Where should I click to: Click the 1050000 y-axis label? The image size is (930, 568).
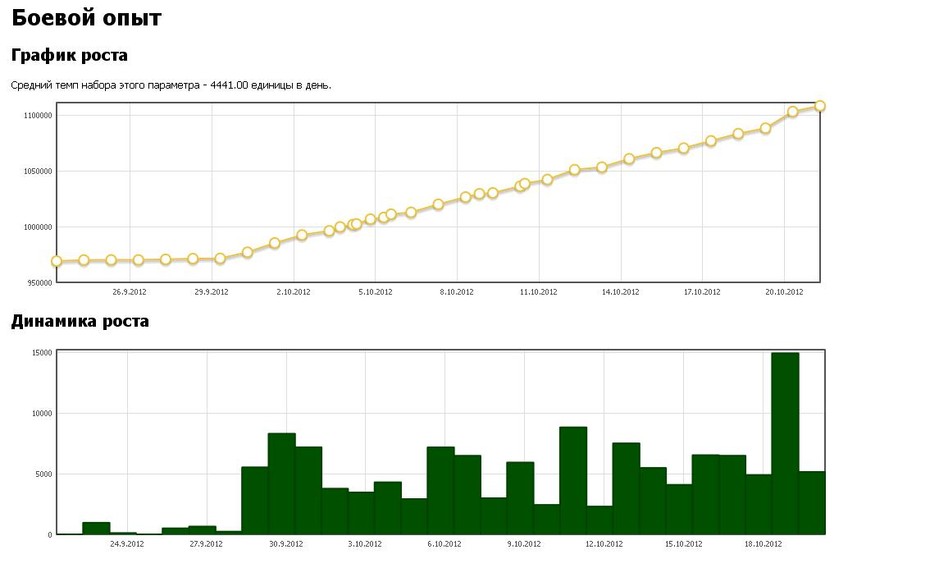click(x=38, y=171)
